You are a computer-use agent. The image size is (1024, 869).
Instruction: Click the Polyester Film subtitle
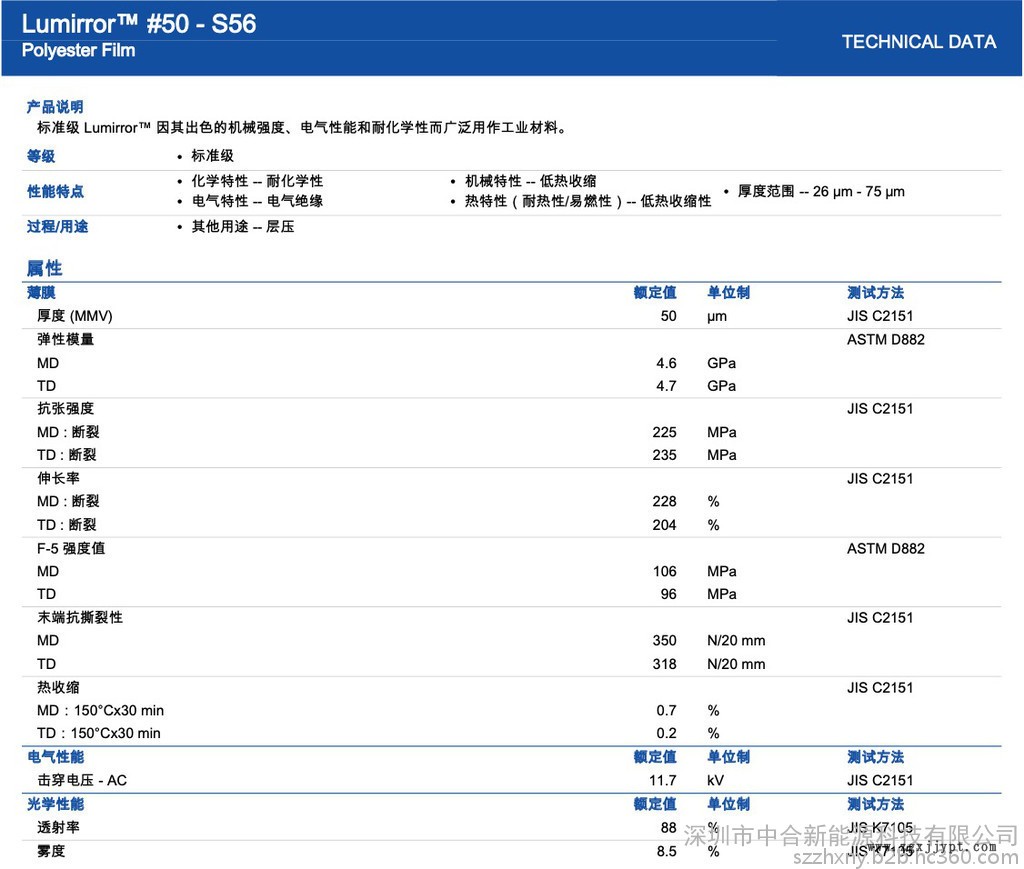tap(79, 50)
